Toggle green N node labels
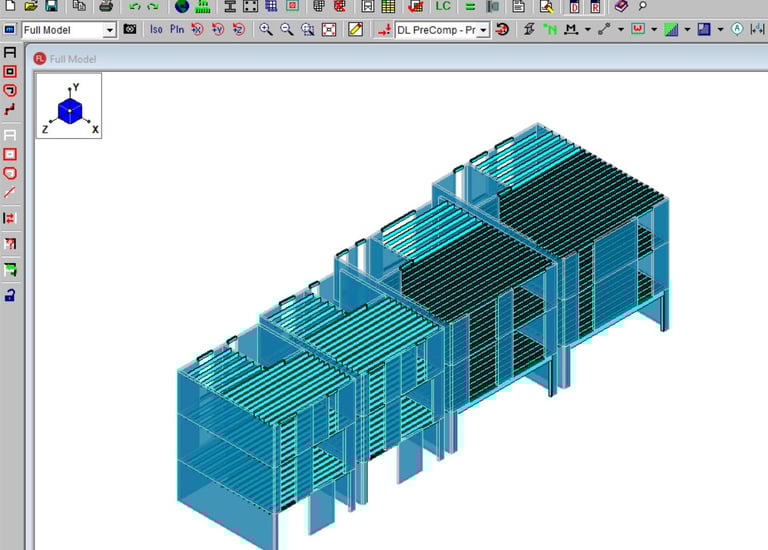 [x=550, y=29]
